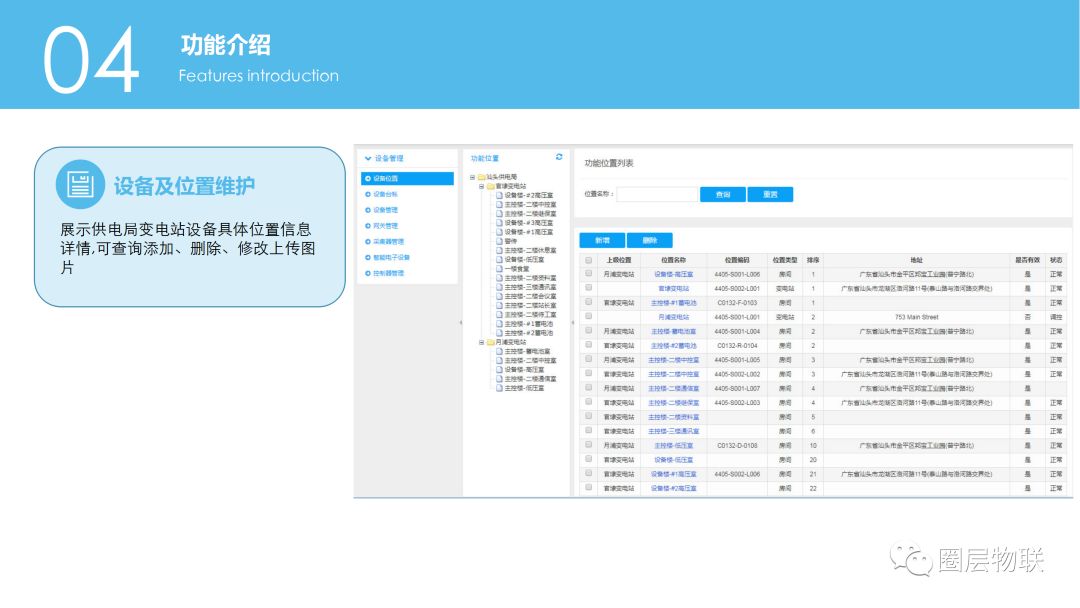This screenshot has height=608, width=1080.
Task: Click the circle icon beside 智能电子设备
Action: [368, 258]
